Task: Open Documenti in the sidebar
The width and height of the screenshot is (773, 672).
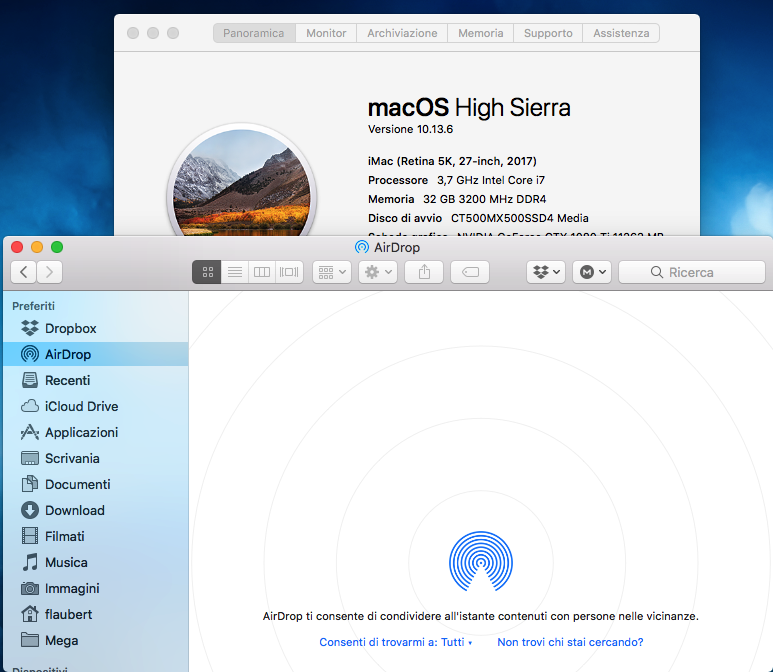Action: pos(96,484)
